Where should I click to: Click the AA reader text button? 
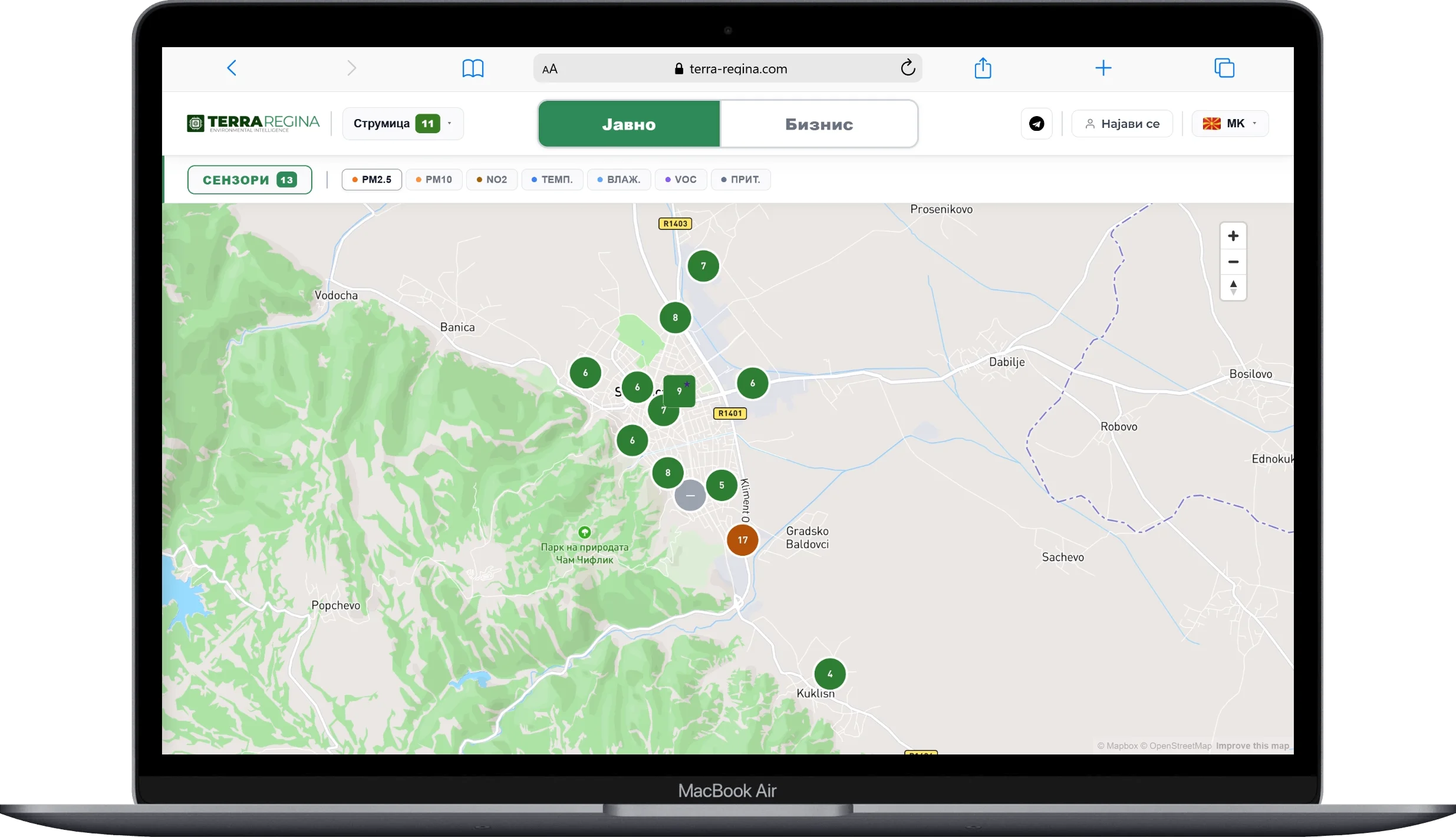pyautogui.click(x=549, y=69)
